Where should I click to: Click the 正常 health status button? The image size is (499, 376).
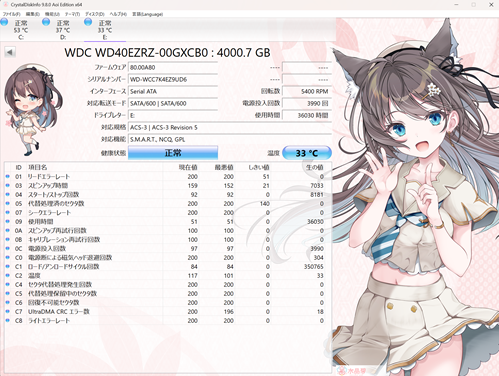point(173,153)
